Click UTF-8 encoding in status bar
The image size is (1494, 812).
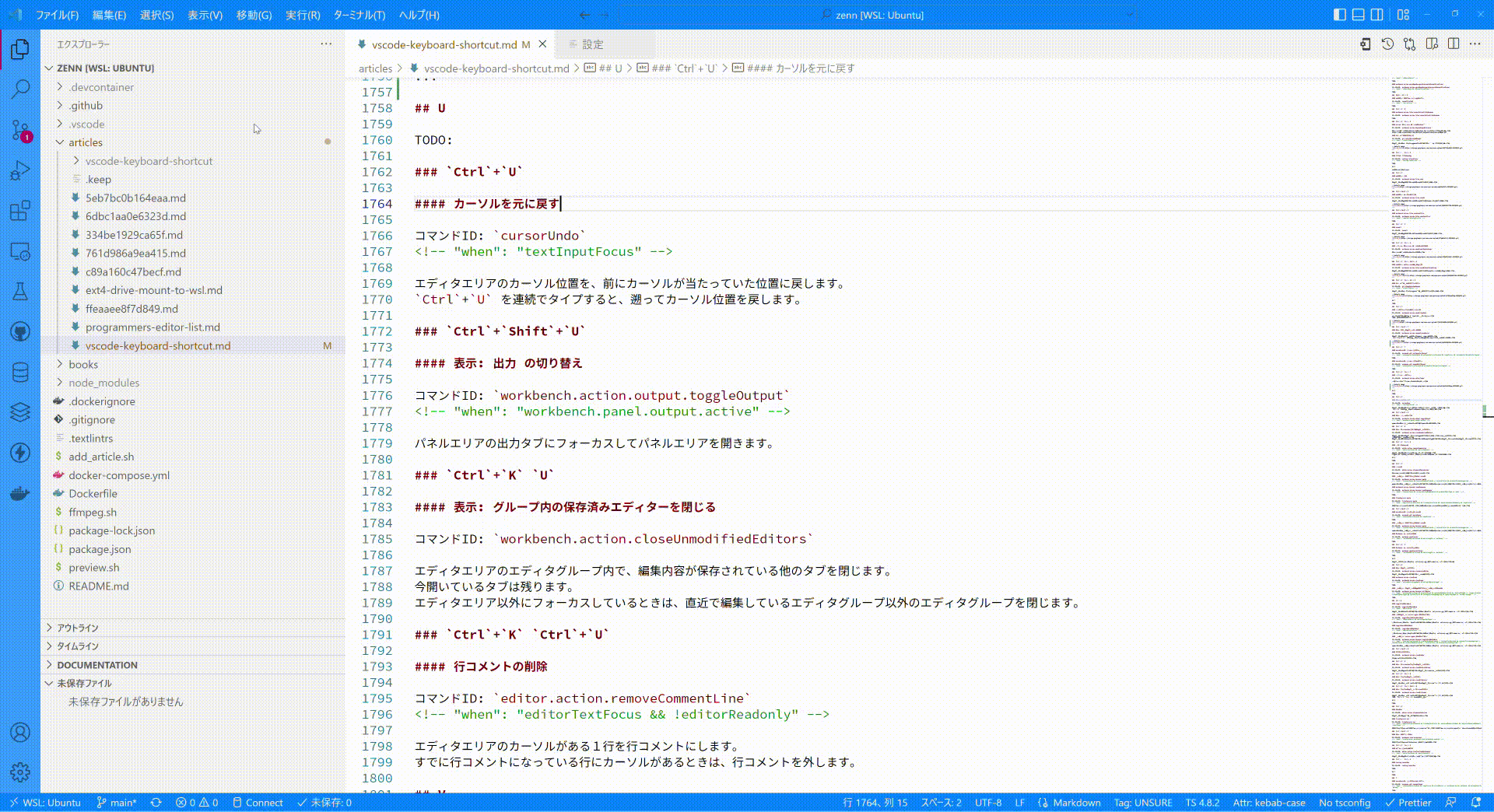point(988,803)
